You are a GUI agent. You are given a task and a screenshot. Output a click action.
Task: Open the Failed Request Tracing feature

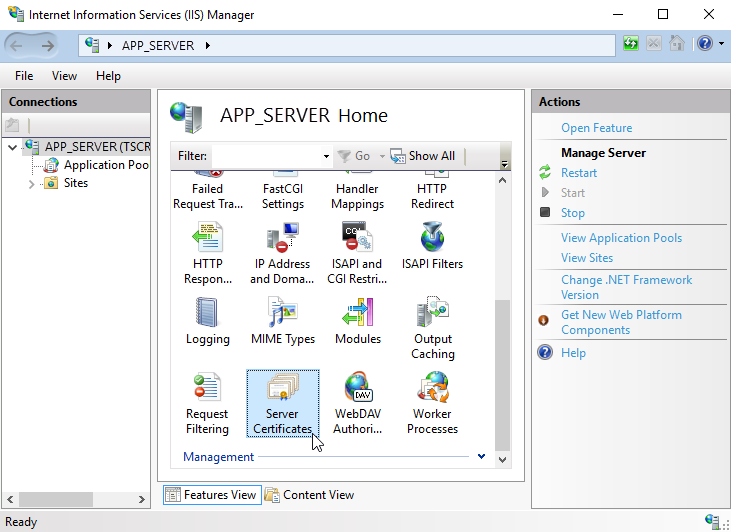207,191
